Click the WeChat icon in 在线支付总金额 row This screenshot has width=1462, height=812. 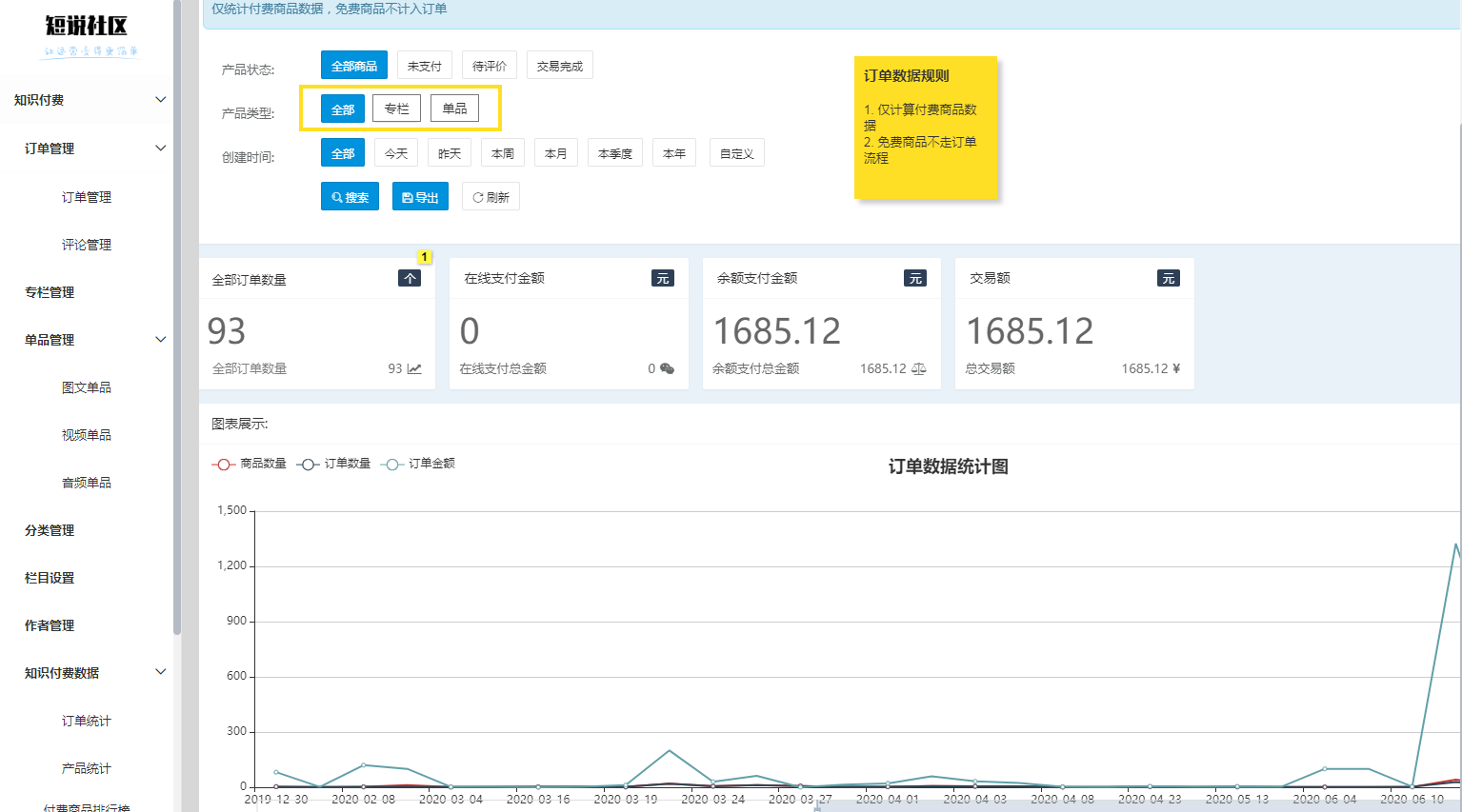point(667,368)
